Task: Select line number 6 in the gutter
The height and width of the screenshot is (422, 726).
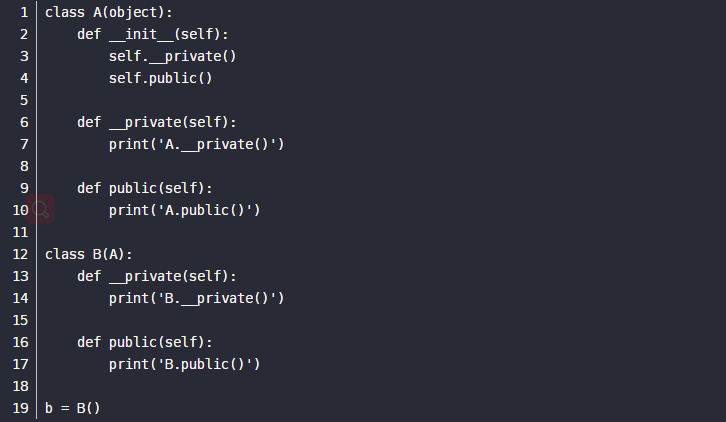Action: coord(24,122)
